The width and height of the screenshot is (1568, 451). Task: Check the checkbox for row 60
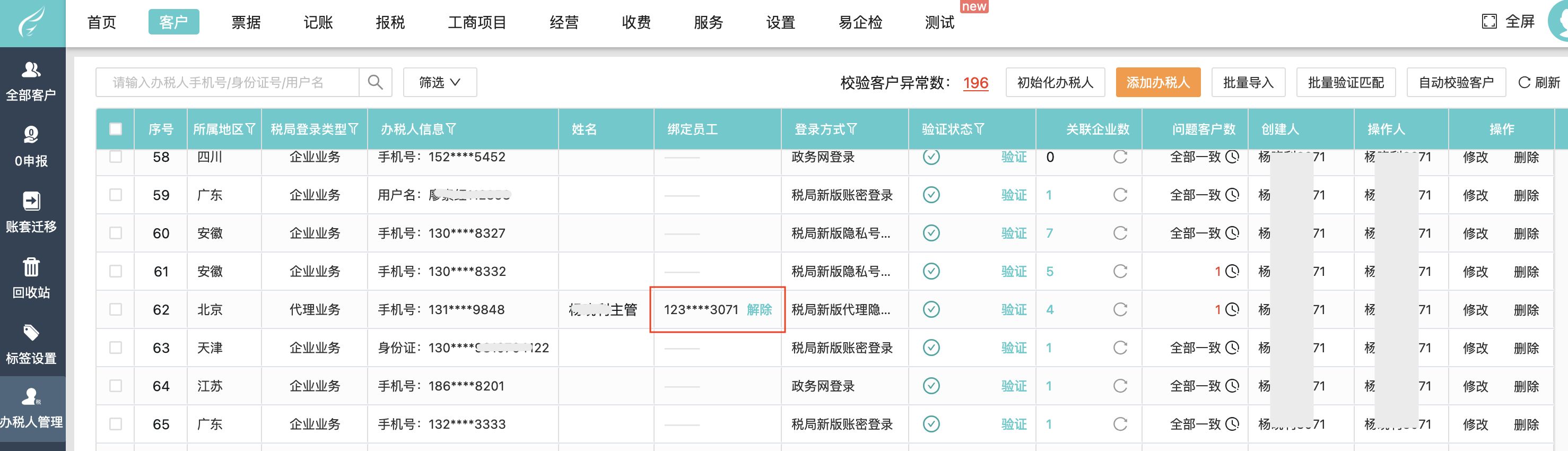point(116,233)
